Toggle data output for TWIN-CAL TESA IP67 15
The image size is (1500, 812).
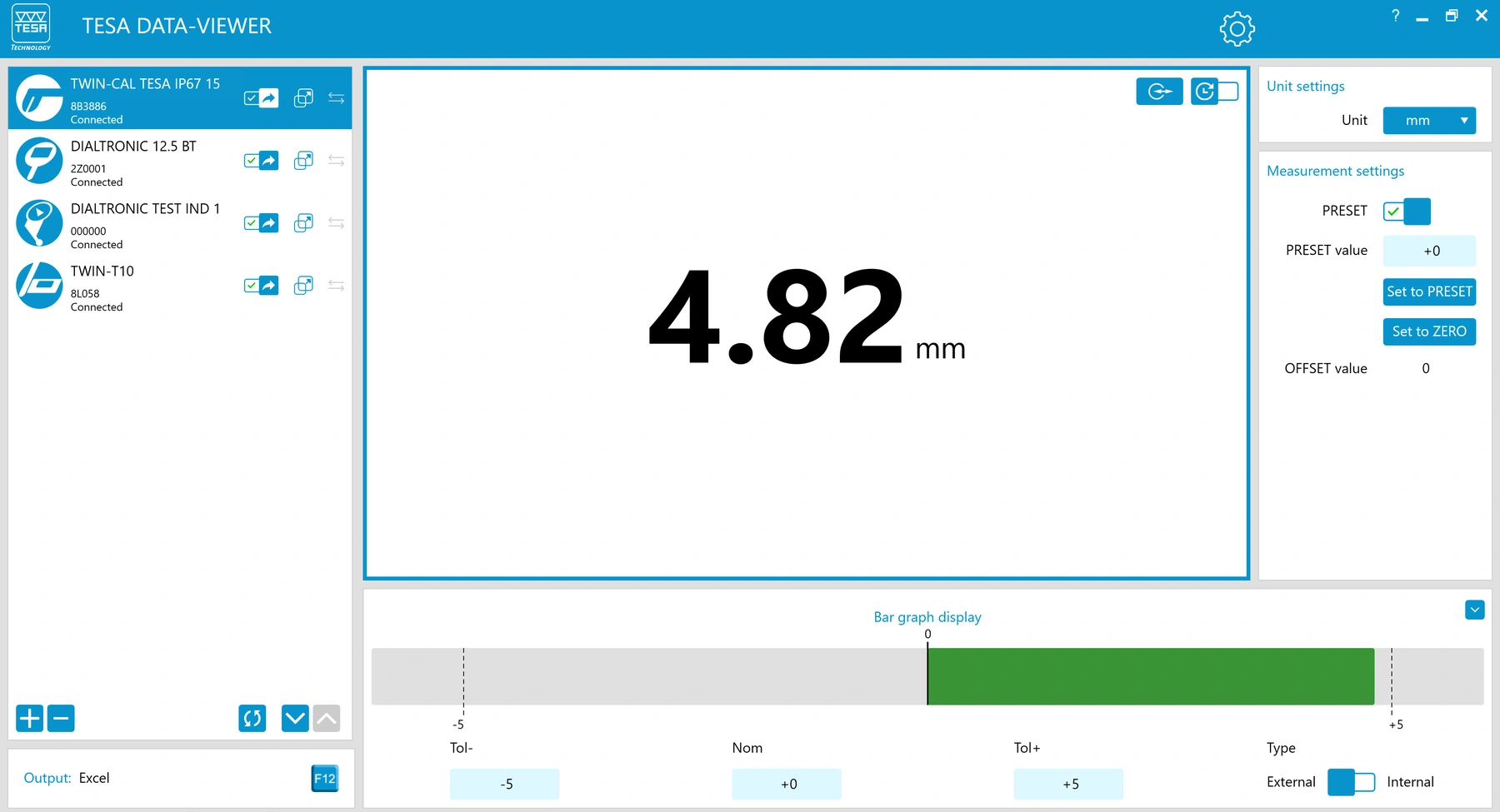pos(261,98)
